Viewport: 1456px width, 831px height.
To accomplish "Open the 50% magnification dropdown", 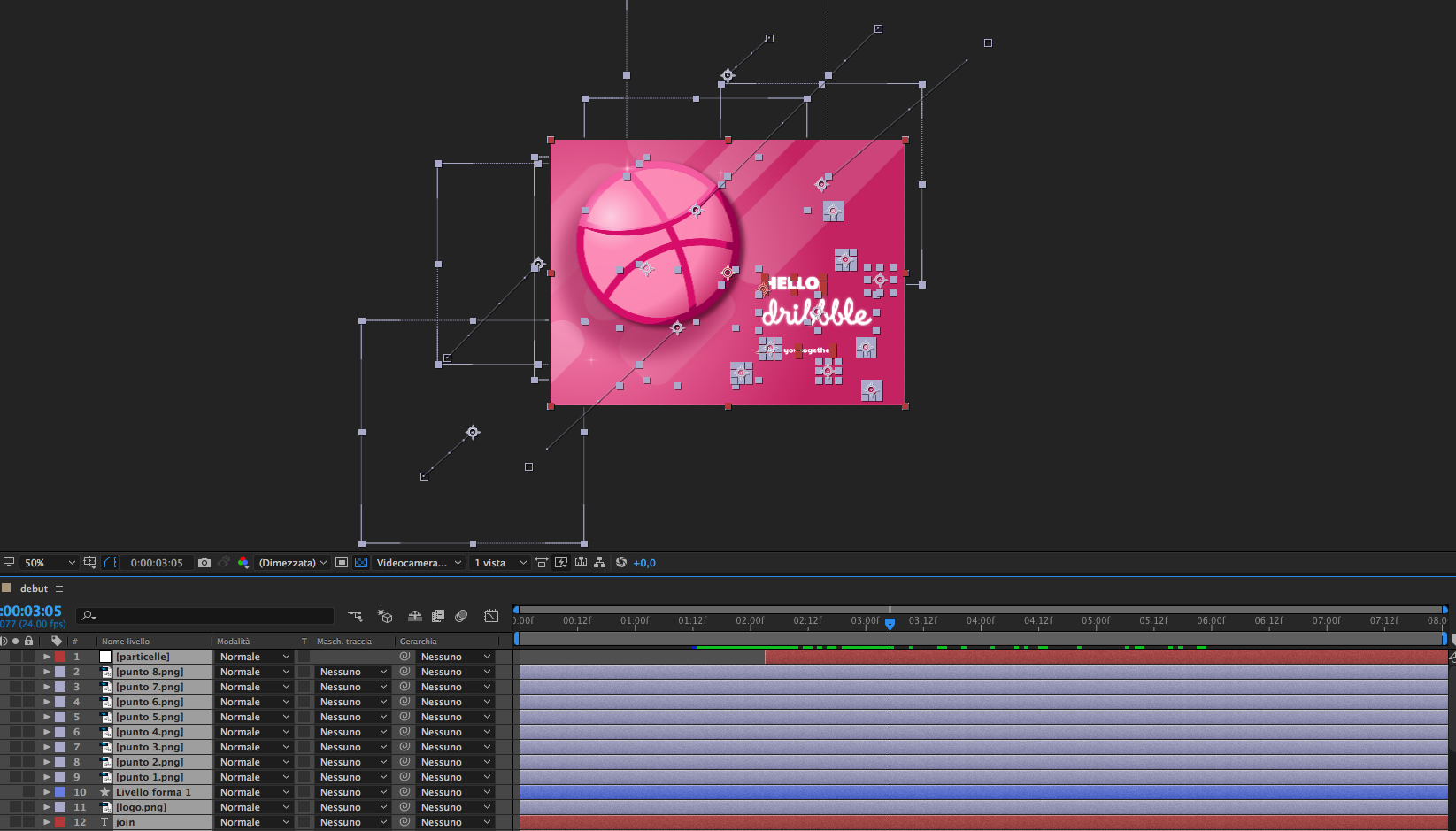I will point(50,563).
